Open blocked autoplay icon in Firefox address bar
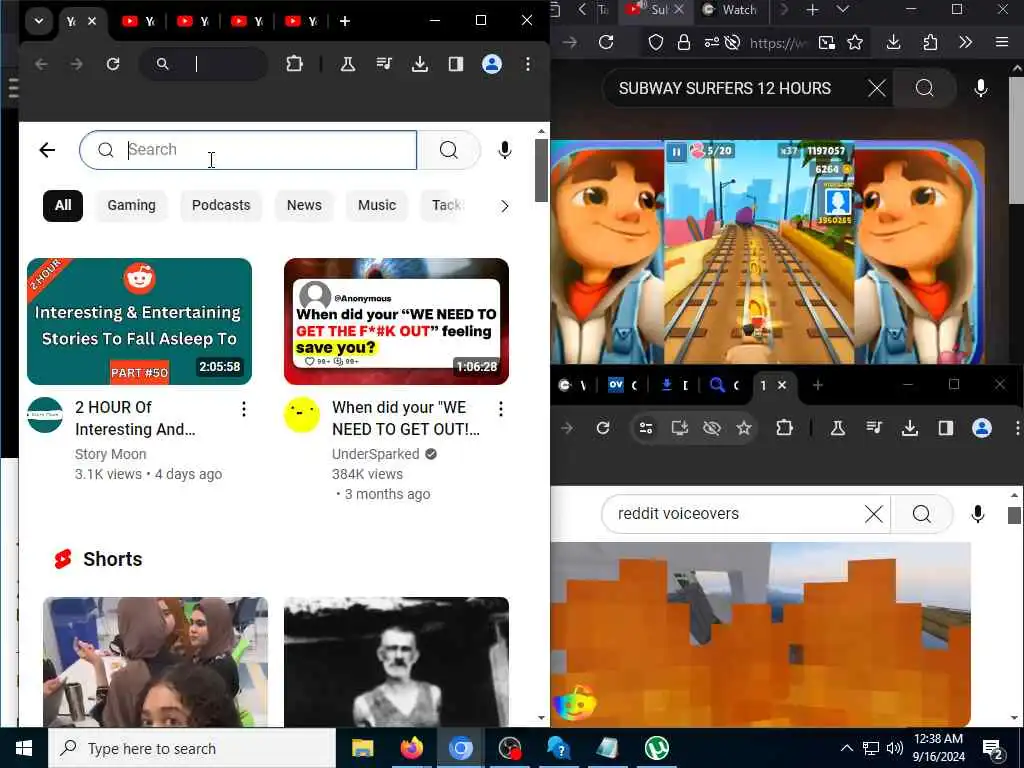This screenshot has height=768, width=1024. point(733,42)
